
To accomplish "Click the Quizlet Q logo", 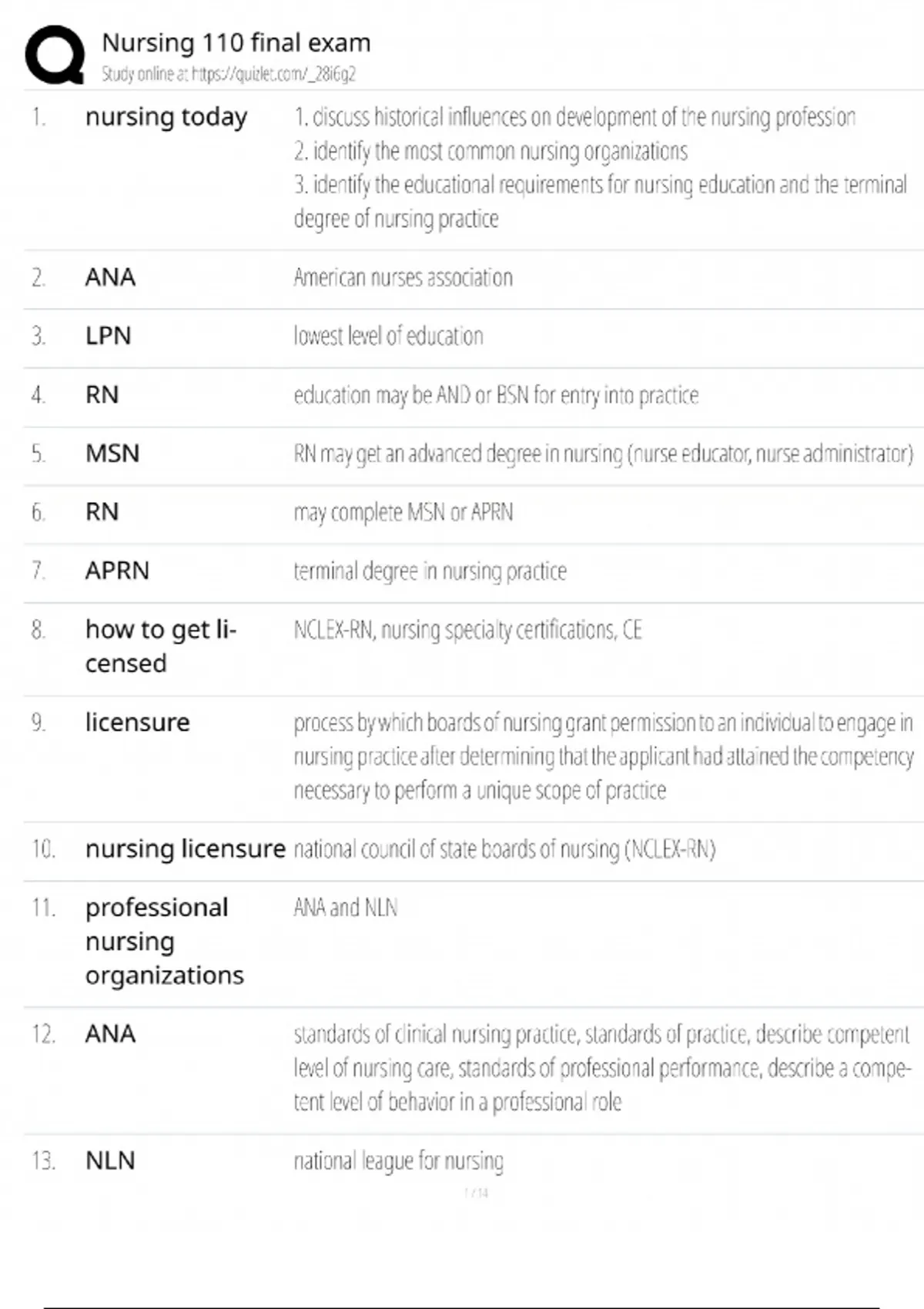I will click(55, 55).
